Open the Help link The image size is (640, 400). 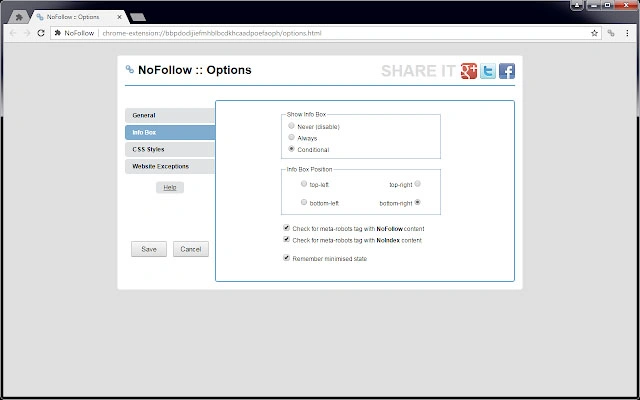[170, 187]
